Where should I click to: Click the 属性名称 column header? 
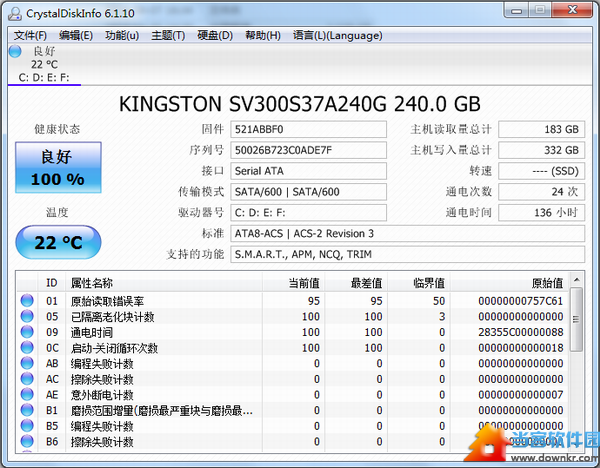tap(164, 283)
